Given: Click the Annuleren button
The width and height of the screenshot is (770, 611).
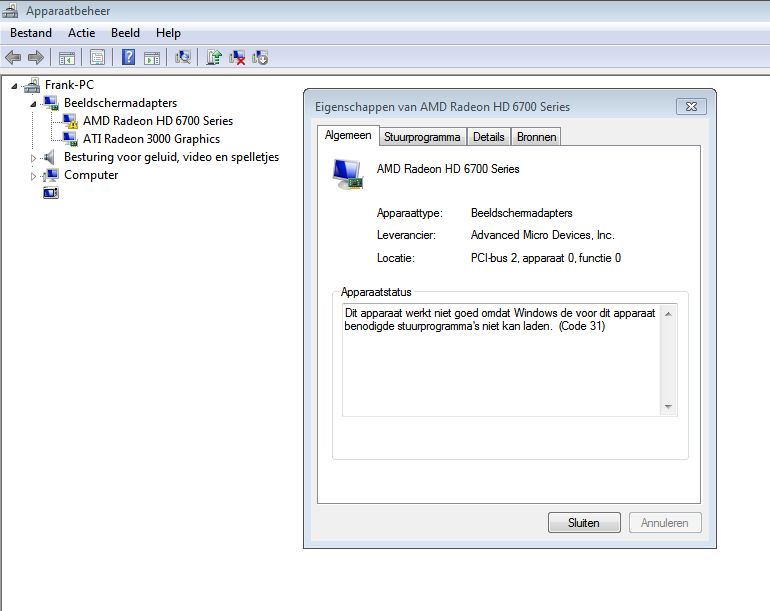Looking at the screenshot, I should click(665, 523).
